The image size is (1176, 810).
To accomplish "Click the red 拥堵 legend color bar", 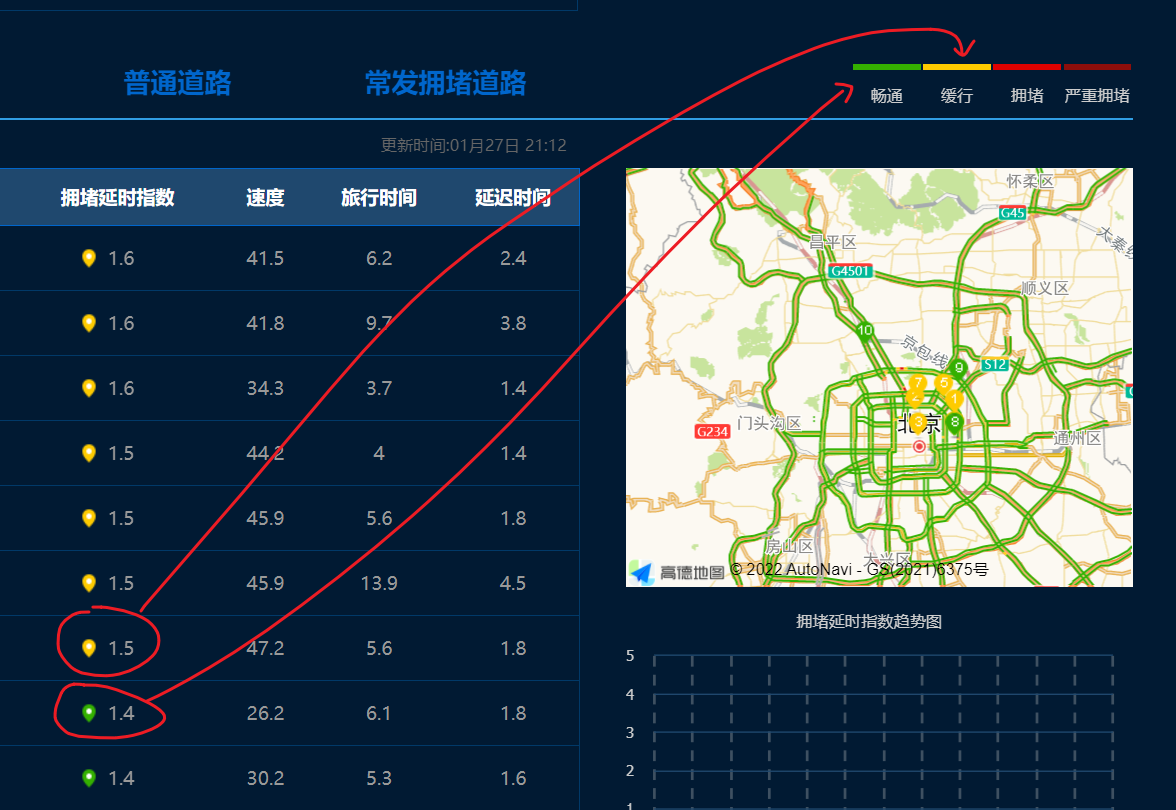I will [x=1027, y=67].
